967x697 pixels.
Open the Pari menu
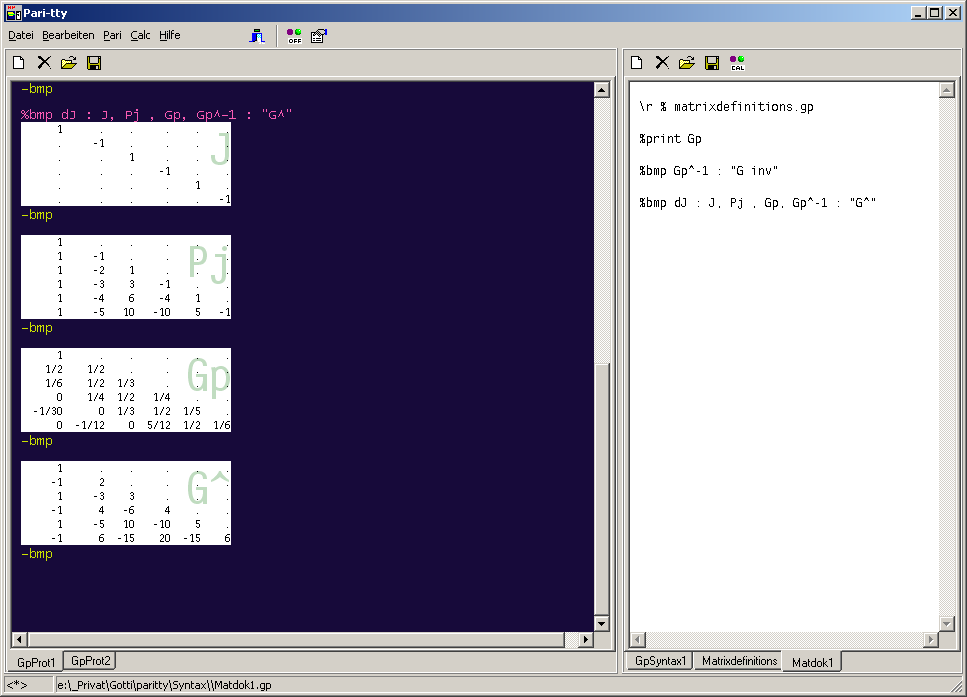point(112,35)
